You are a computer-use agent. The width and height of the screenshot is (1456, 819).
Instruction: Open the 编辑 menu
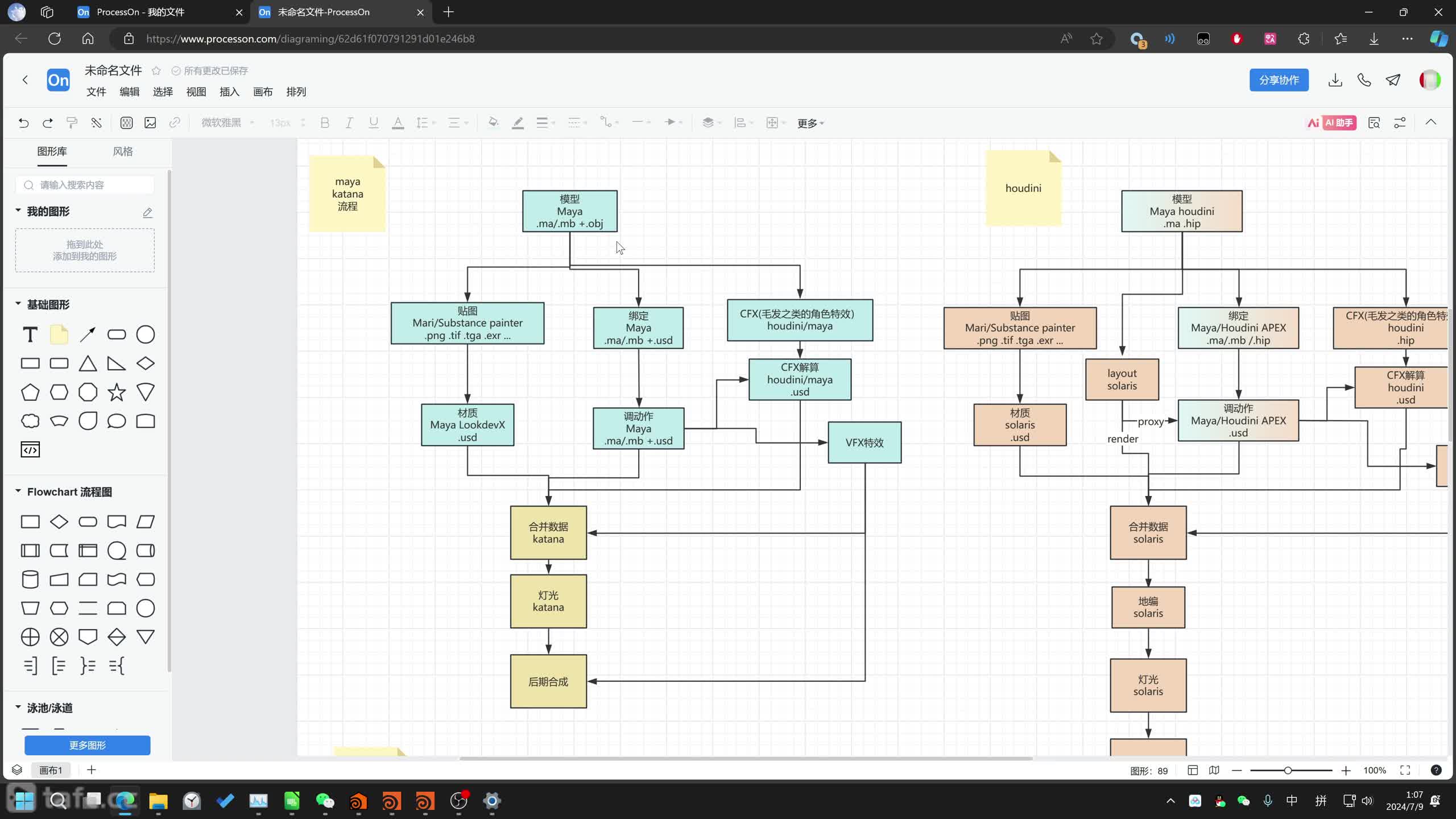[130, 92]
